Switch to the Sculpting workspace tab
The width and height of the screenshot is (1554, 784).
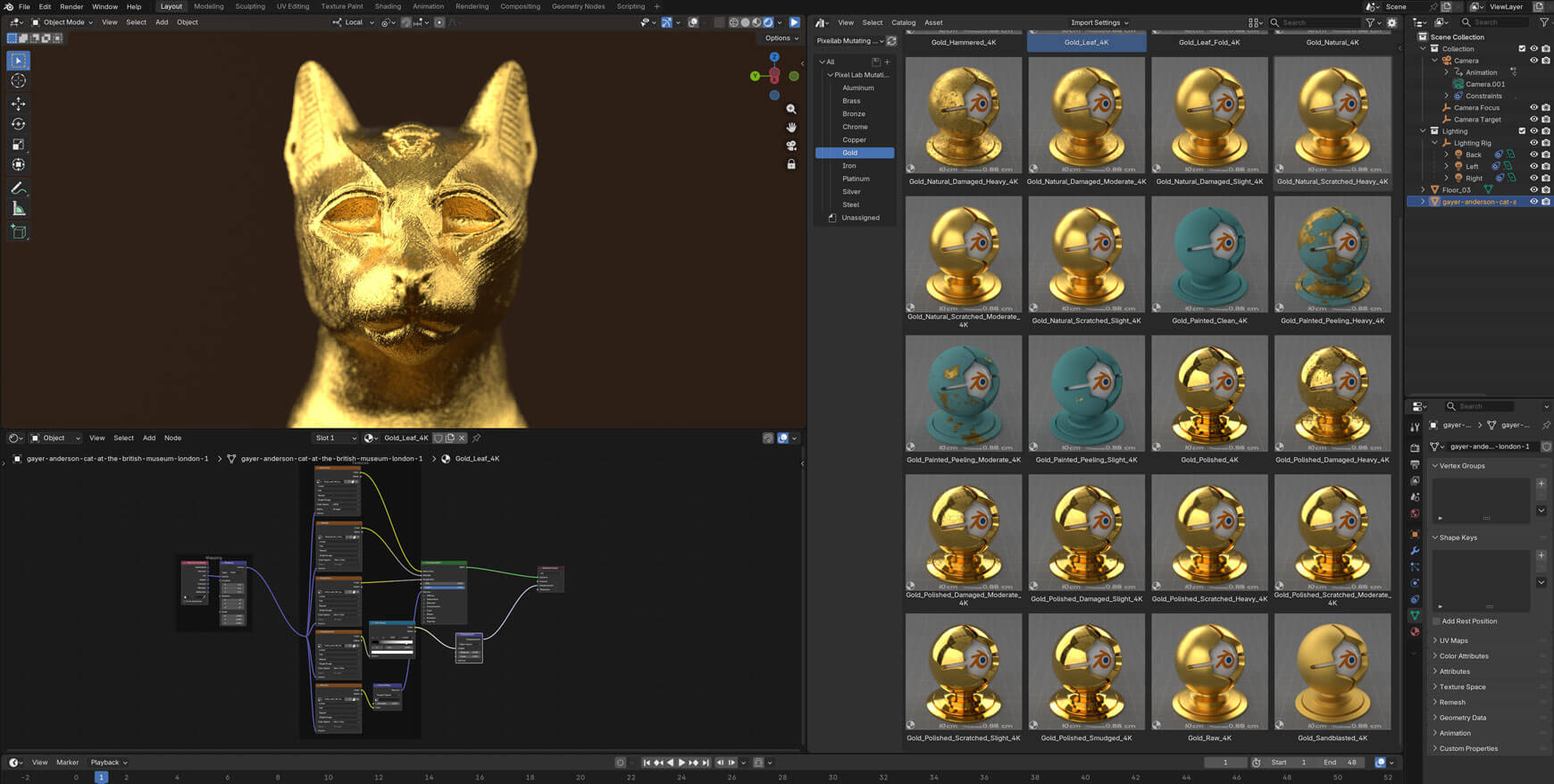(x=250, y=6)
